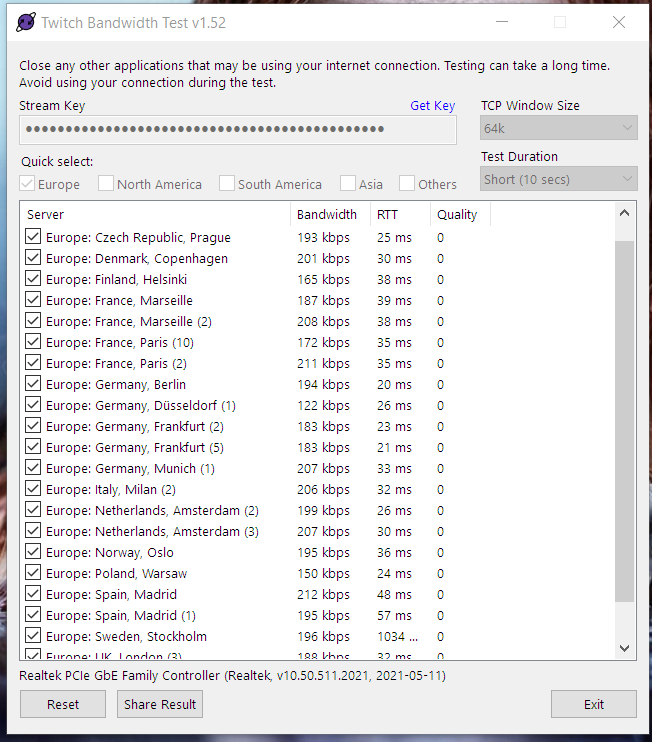652x742 pixels.
Task: Enable the Others quick select checkbox
Action: [x=407, y=184]
